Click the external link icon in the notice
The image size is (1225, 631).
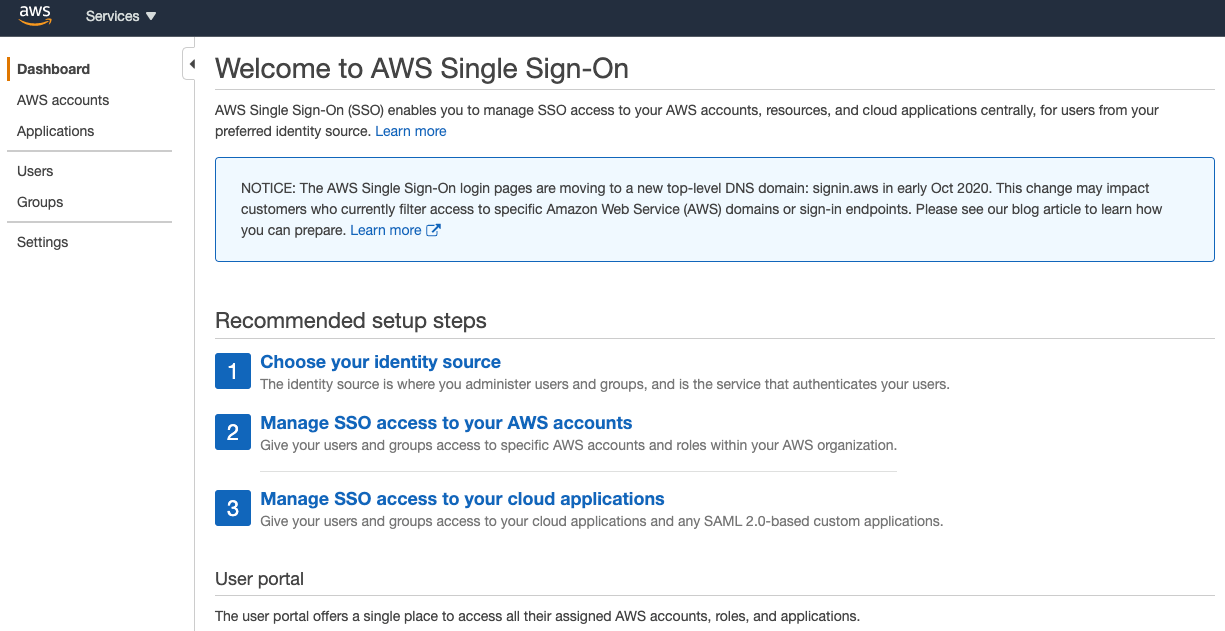[433, 230]
